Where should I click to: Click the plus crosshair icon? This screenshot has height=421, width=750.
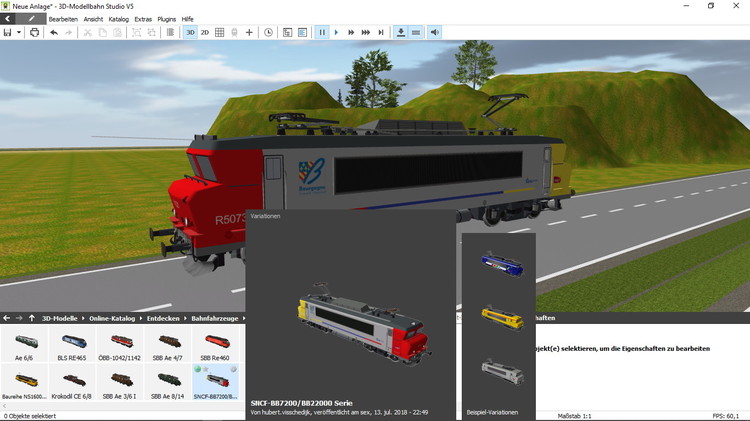[249, 33]
